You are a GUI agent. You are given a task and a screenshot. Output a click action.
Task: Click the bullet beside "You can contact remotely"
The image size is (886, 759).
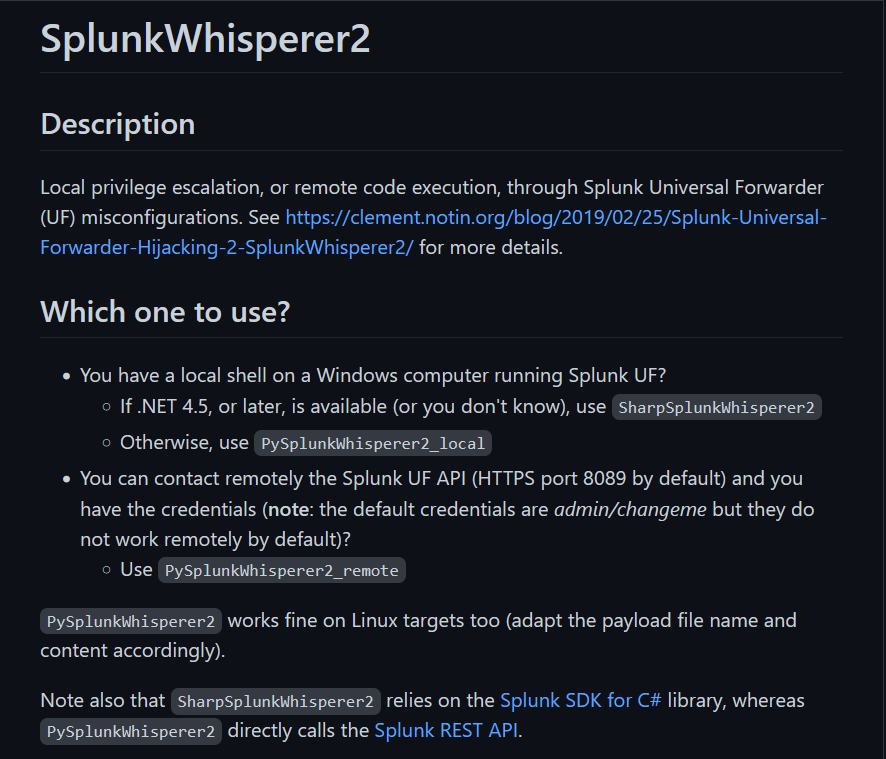(x=67, y=479)
